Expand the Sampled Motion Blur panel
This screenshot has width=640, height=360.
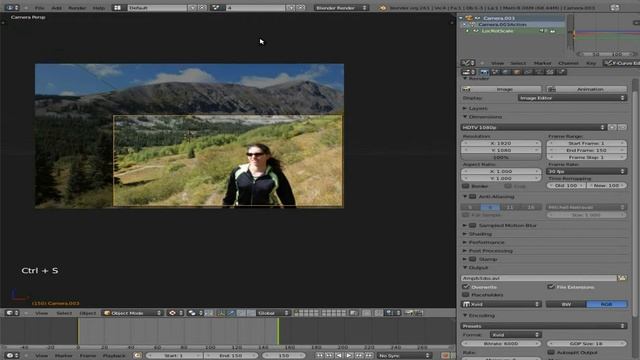[x=464, y=225]
